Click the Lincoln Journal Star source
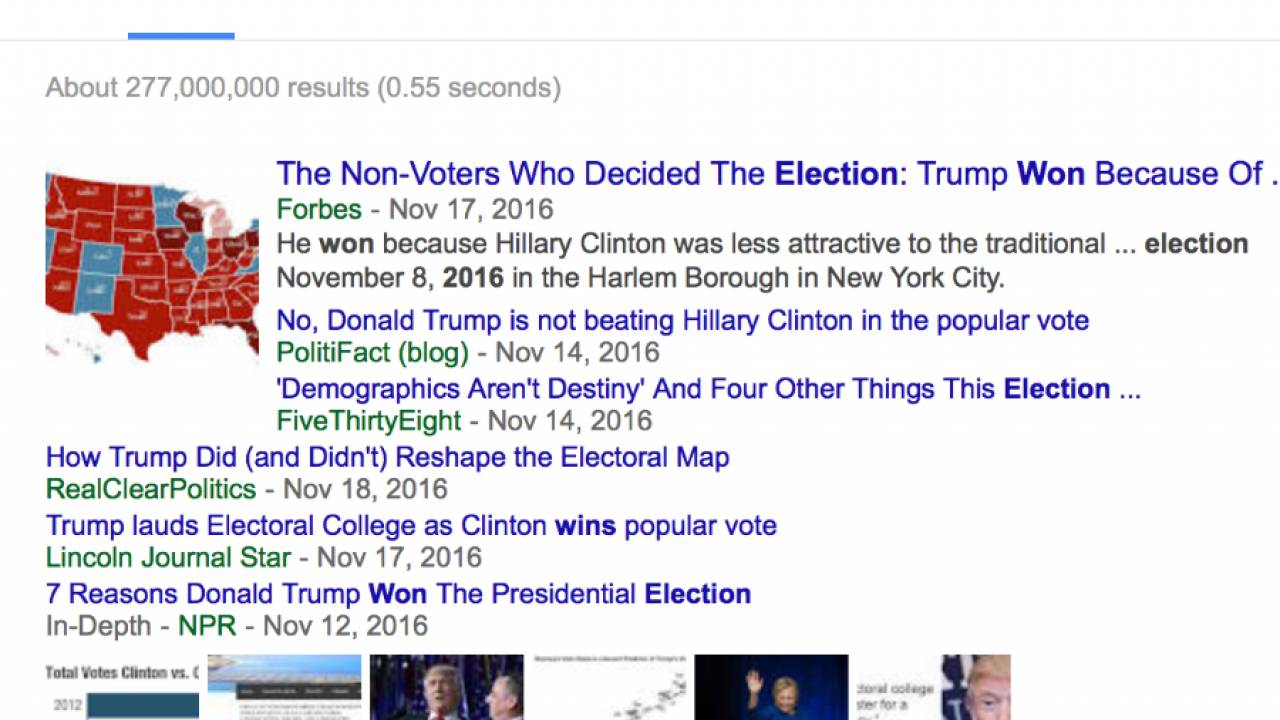This screenshot has width=1280, height=720. pos(168,557)
